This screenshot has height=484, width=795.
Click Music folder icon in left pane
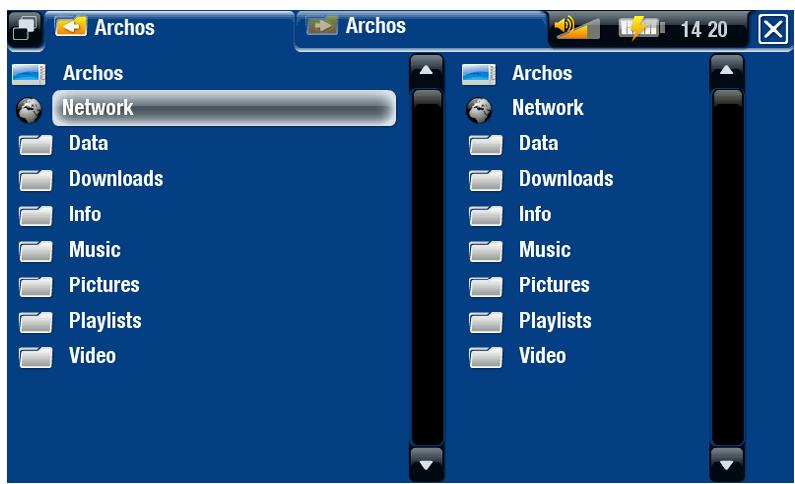(x=35, y=251)
